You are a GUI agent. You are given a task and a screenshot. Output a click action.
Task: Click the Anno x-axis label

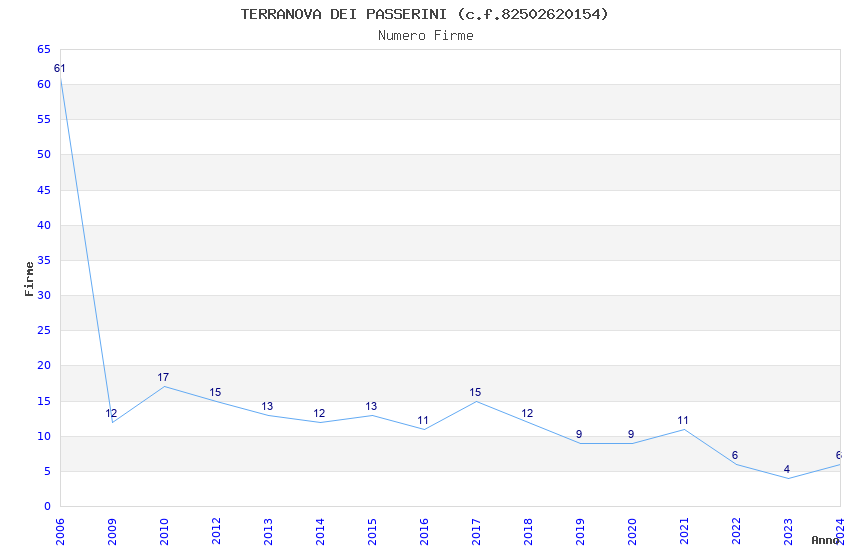point(825,540)
